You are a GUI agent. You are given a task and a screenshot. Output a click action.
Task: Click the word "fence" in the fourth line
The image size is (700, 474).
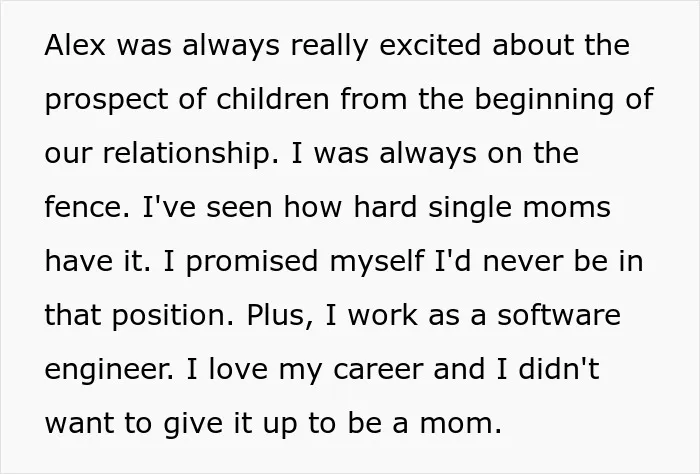[x=83, y=207]
